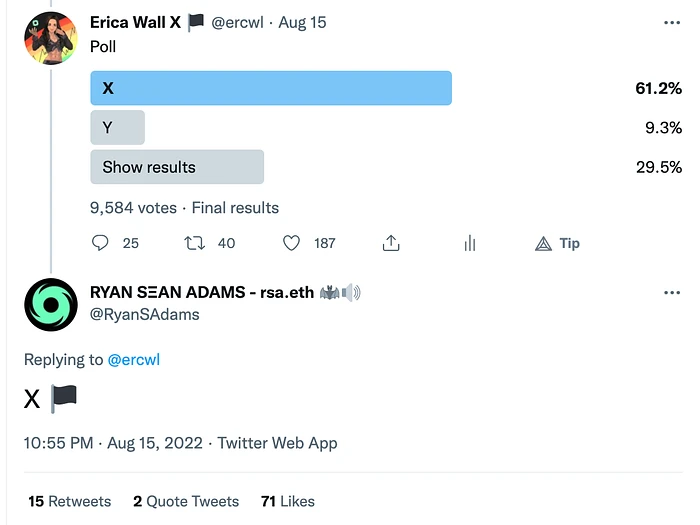Open Erica Wall's profile avatar
The width and height of the screenshot is (700, 525).
pos(50,38)
